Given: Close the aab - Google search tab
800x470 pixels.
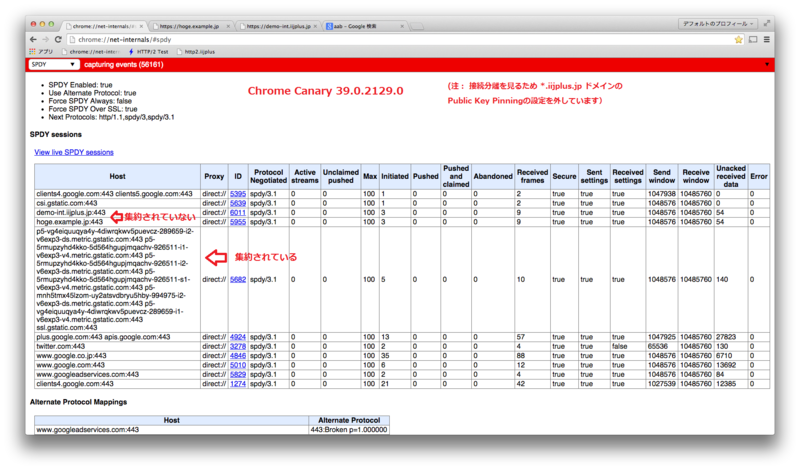Looking at the screenshot, I should tap(402, 26).
